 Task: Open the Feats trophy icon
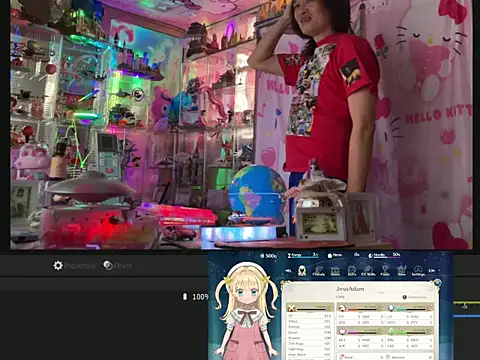pos(385,271)
